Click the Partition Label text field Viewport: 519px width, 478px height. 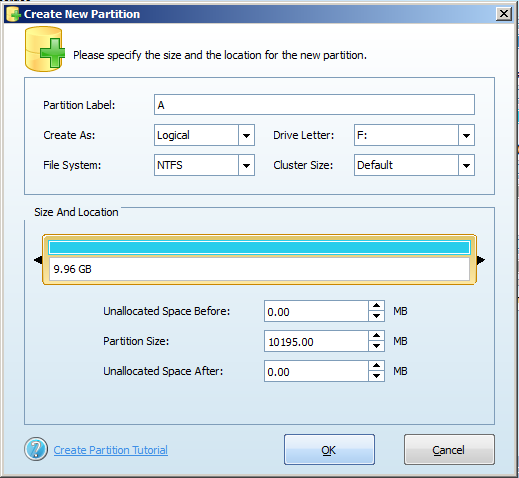coord(314,105)
